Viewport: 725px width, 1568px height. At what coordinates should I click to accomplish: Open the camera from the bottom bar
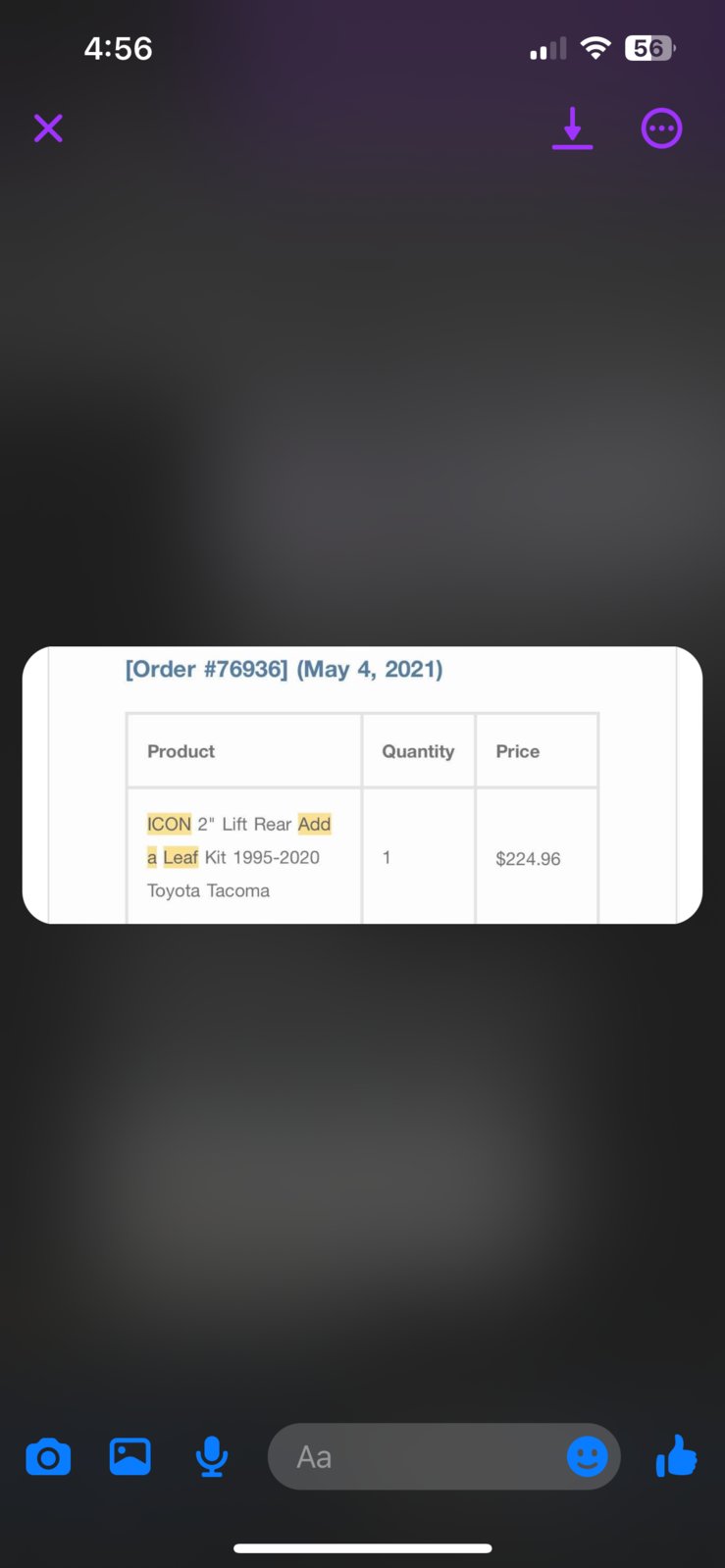click(48, 1457)
